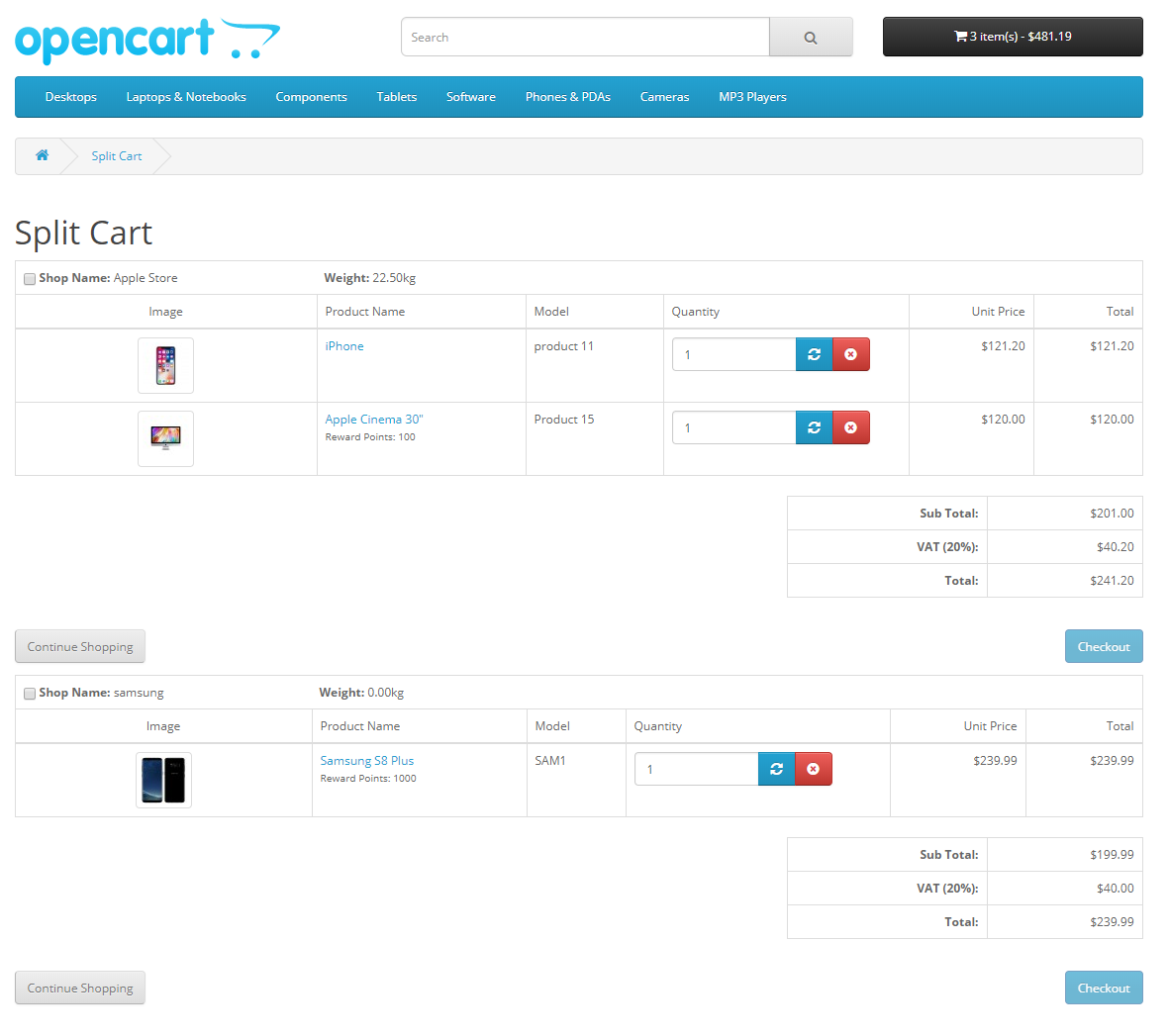Open the Samsung S8 Plus product link
Viewport: 1169px width, 1036px height.
367,760
